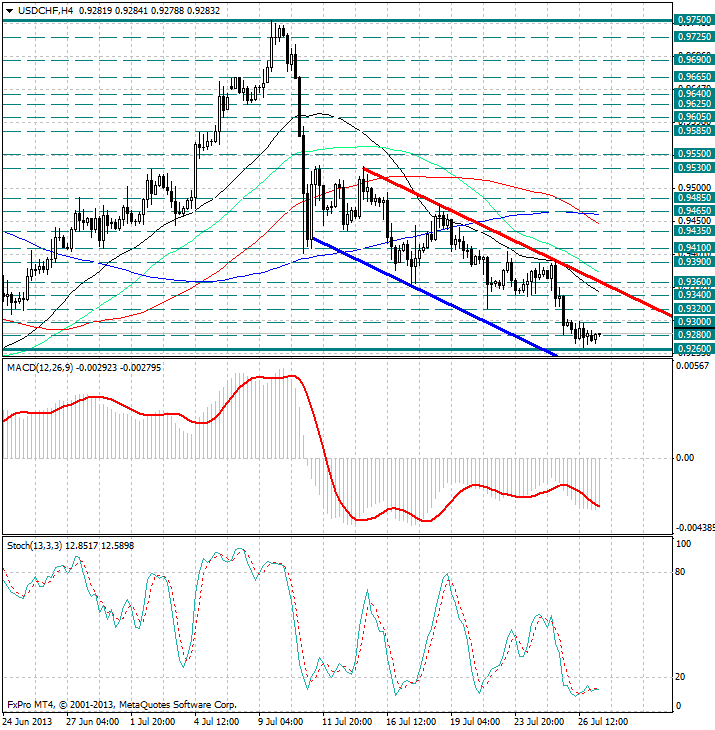Select the 0.96400 price level label

[694, 94]
